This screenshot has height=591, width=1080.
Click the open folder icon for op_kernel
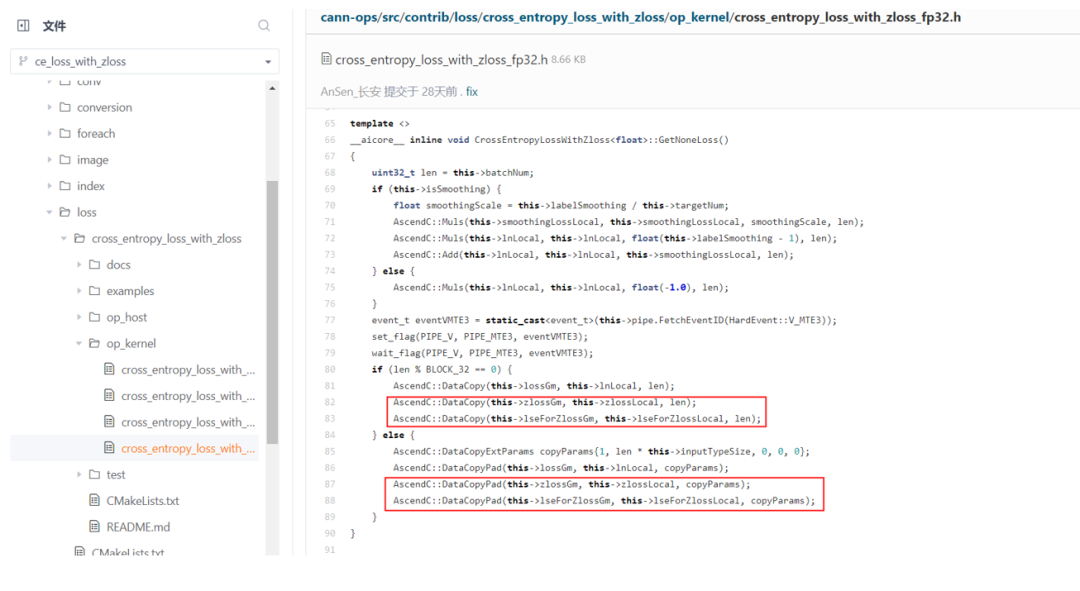[95, 342]
